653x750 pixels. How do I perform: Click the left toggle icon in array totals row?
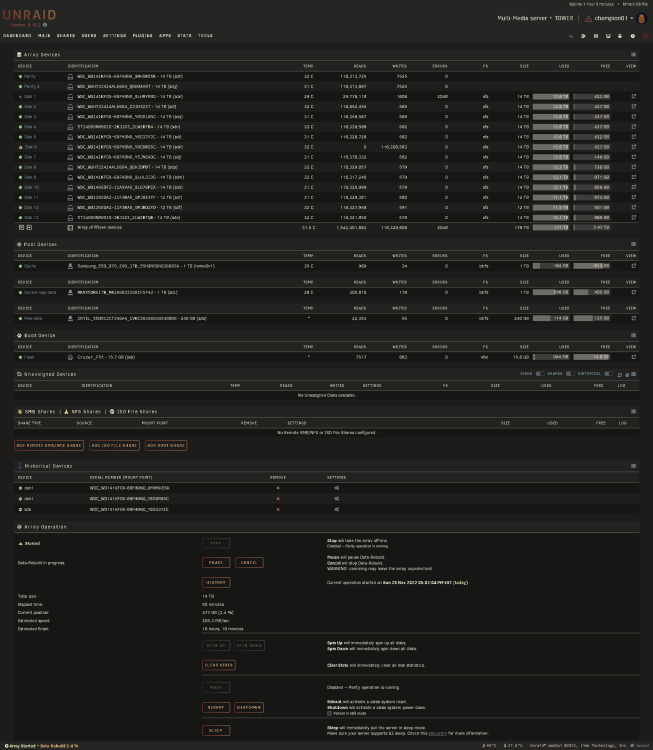(22, 227)
